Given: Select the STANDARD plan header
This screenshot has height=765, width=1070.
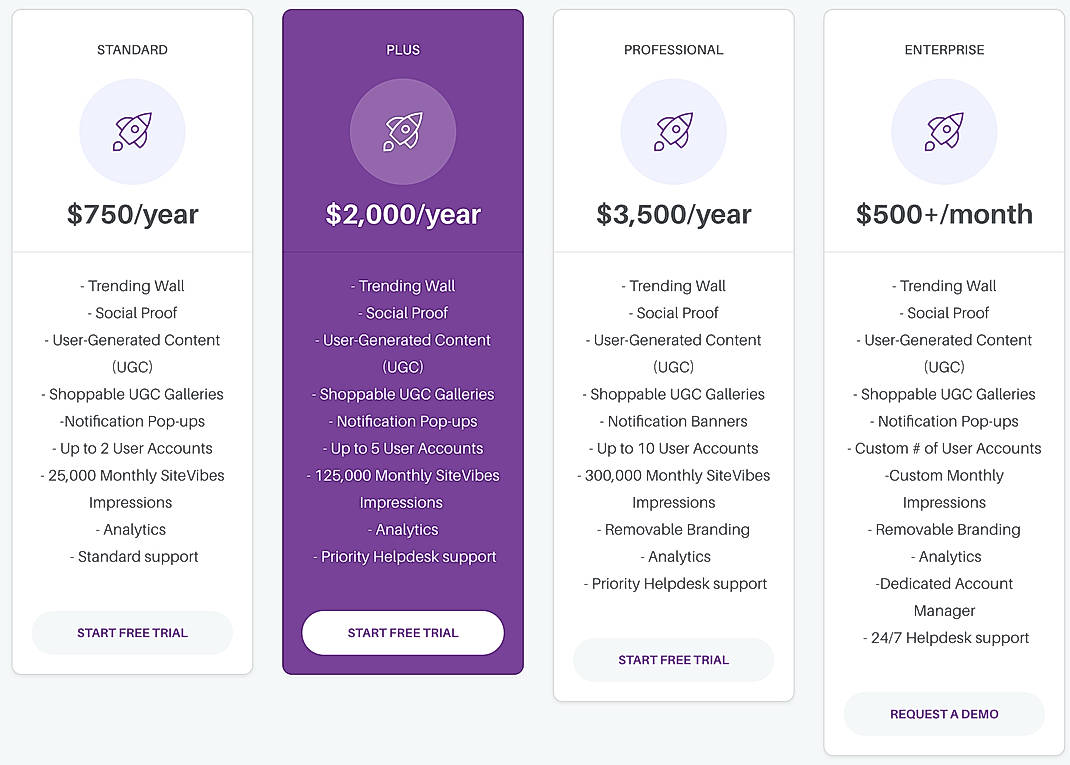Looking at the screenshot, I should [x=132, y=49].
